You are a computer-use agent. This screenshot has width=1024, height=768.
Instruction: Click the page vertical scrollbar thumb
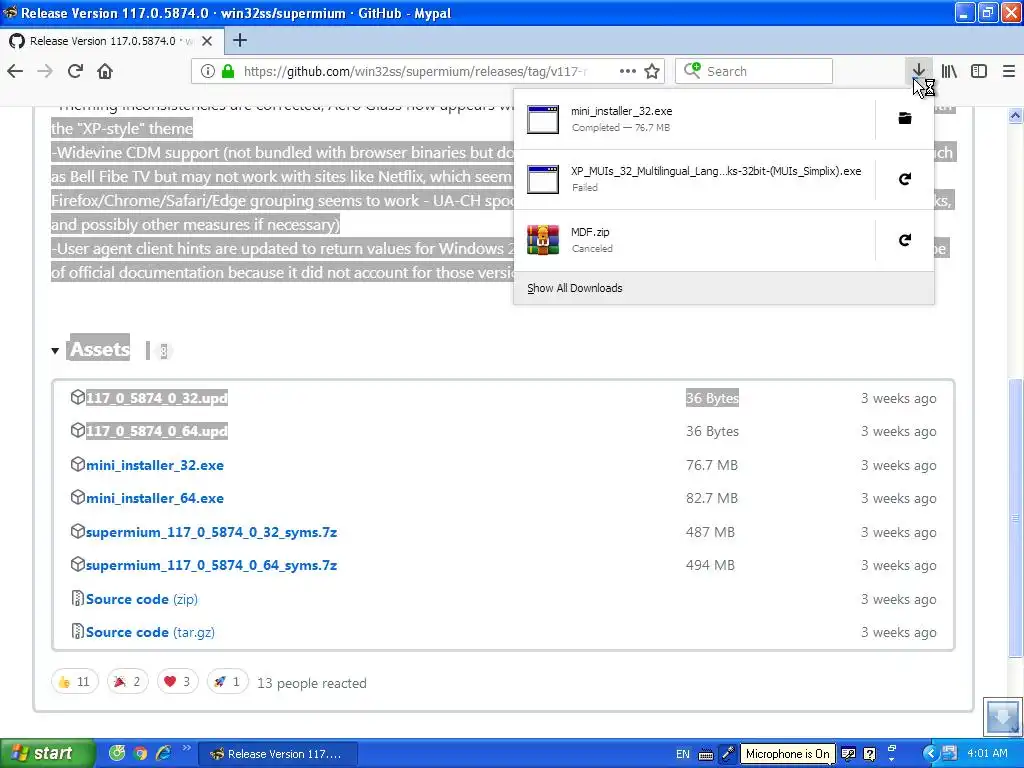[1015, 518]
